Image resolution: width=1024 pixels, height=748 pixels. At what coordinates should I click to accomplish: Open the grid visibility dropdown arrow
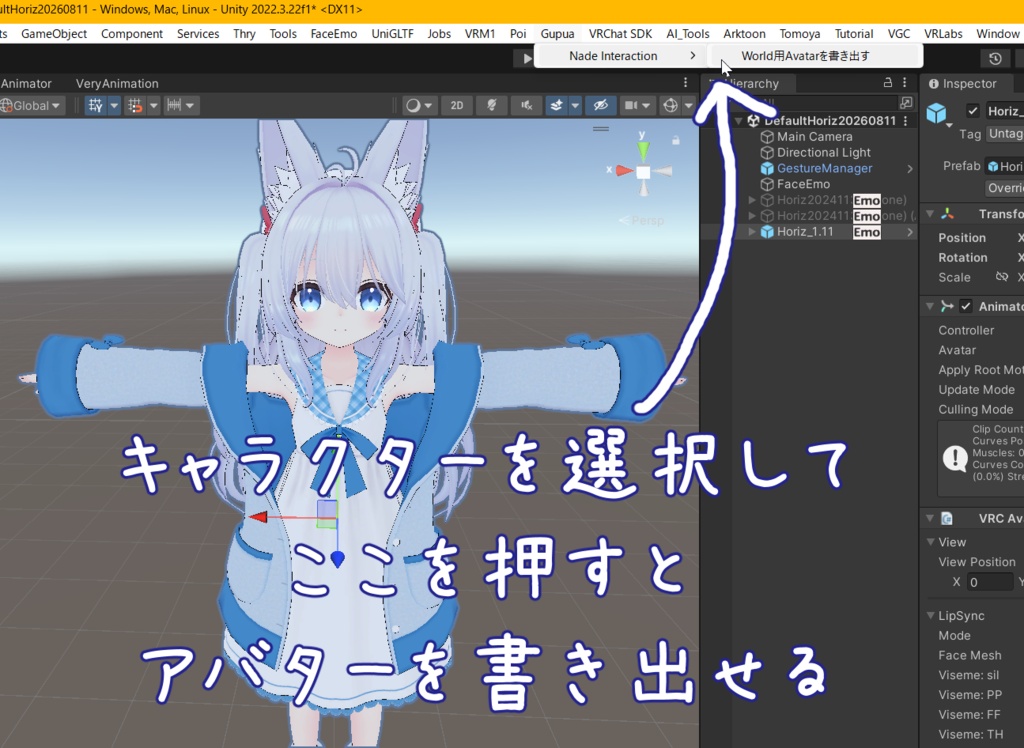[114, 105]
